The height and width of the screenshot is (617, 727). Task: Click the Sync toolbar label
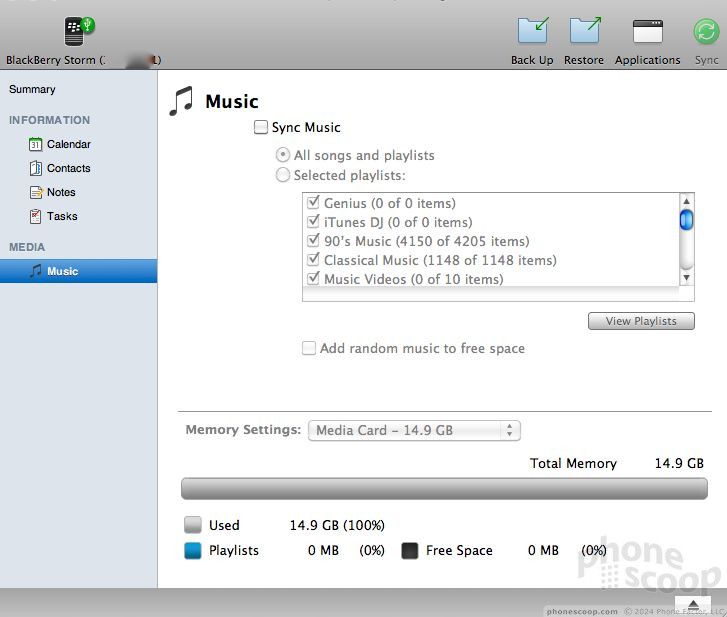click(706, 60)
